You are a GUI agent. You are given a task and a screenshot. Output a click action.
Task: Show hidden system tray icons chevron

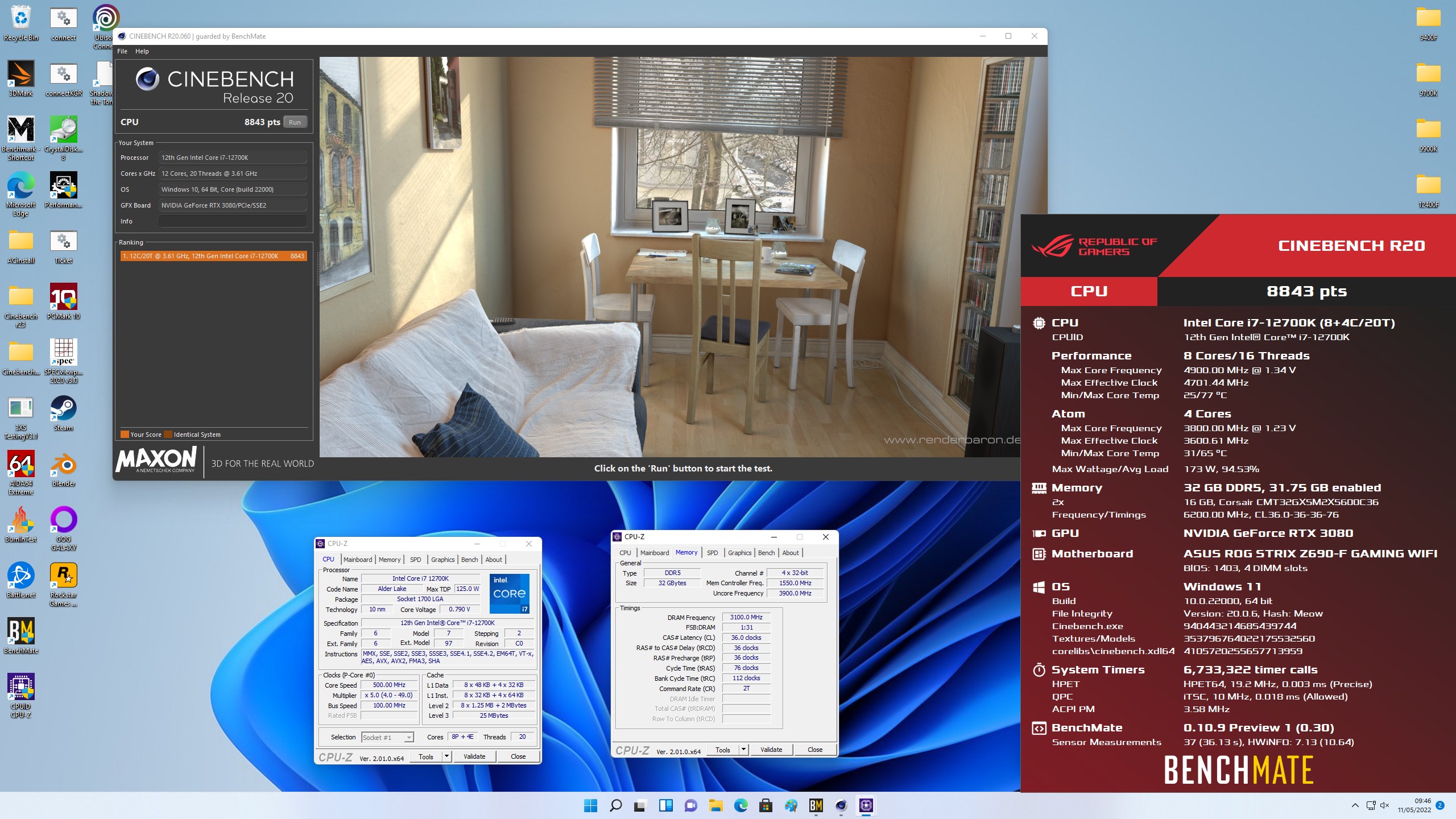pyautogui.click(x=1355, y=805)
